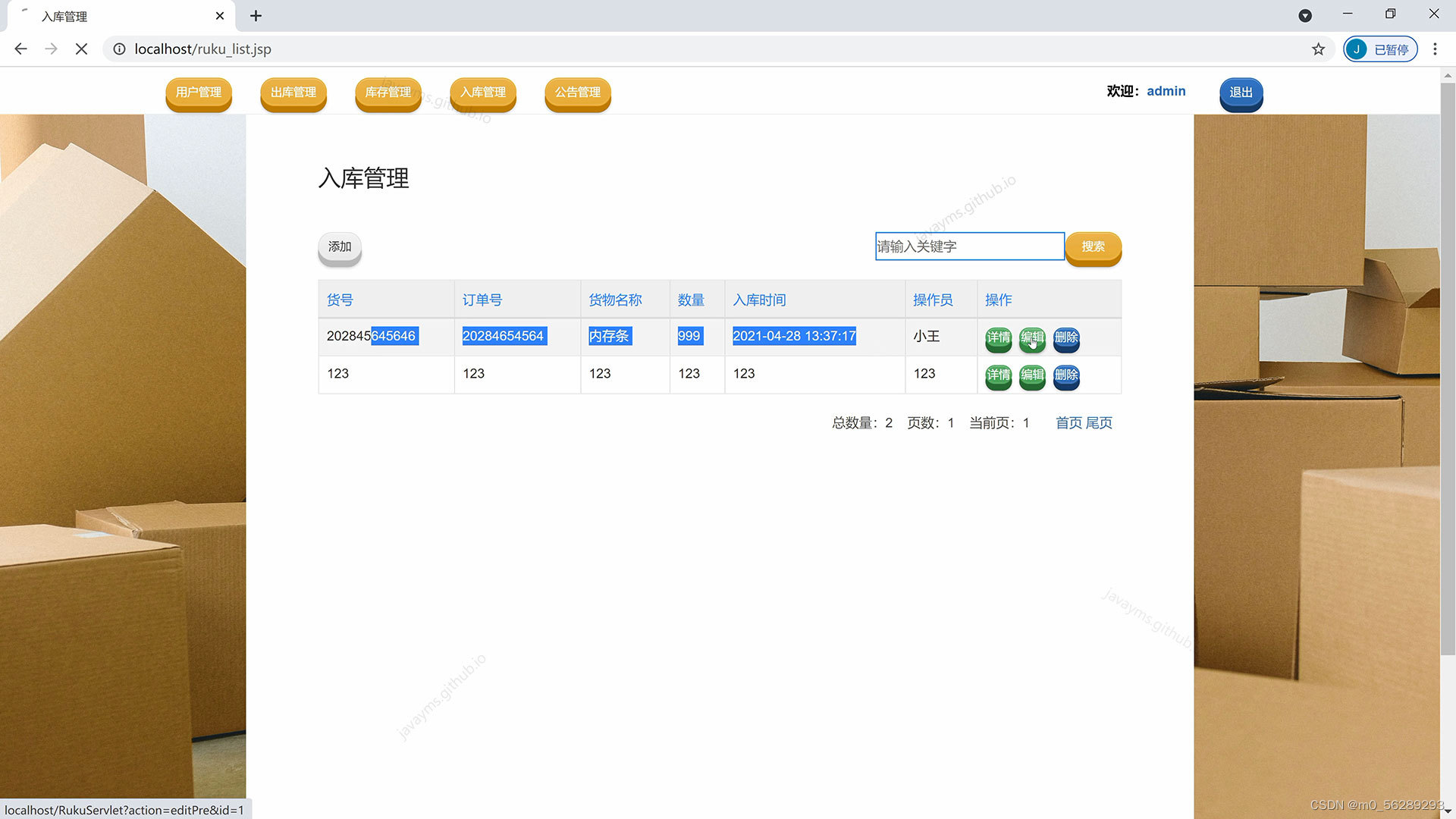The height and width of the screenshot is (819, 1456).
Task: Edit the 123 row via 编辑
Action: (1032, 376)
